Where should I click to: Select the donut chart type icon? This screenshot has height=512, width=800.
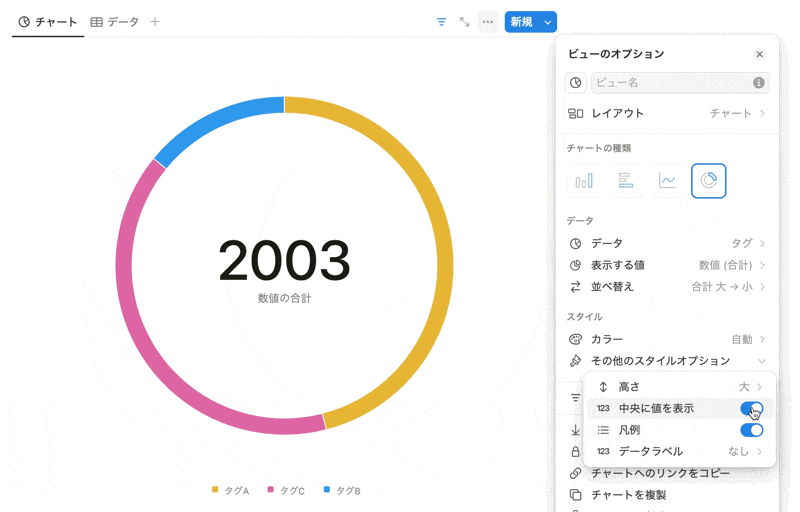point(709,181)
